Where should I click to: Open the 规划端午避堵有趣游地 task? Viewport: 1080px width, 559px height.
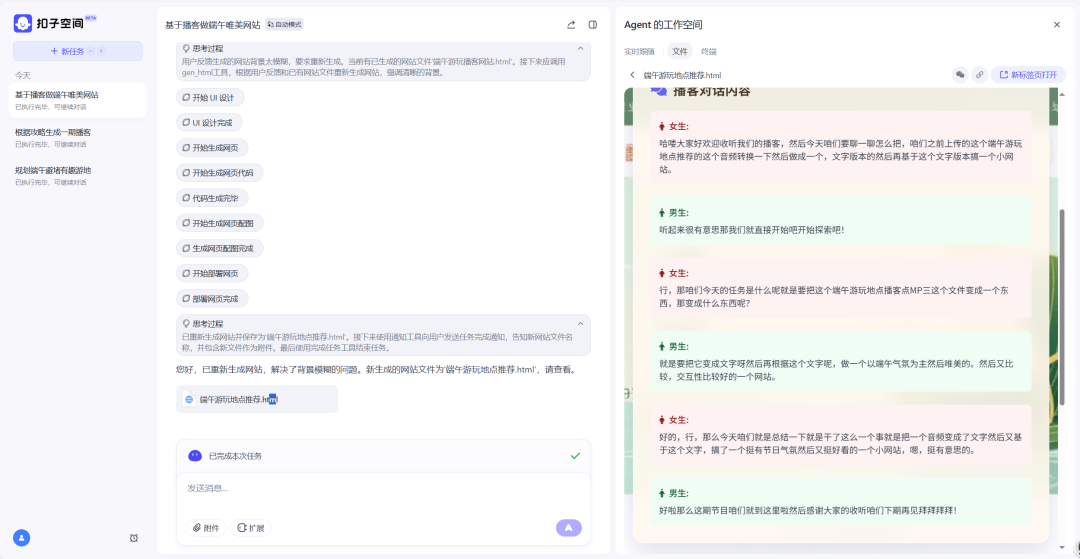[x=78, y=176]
